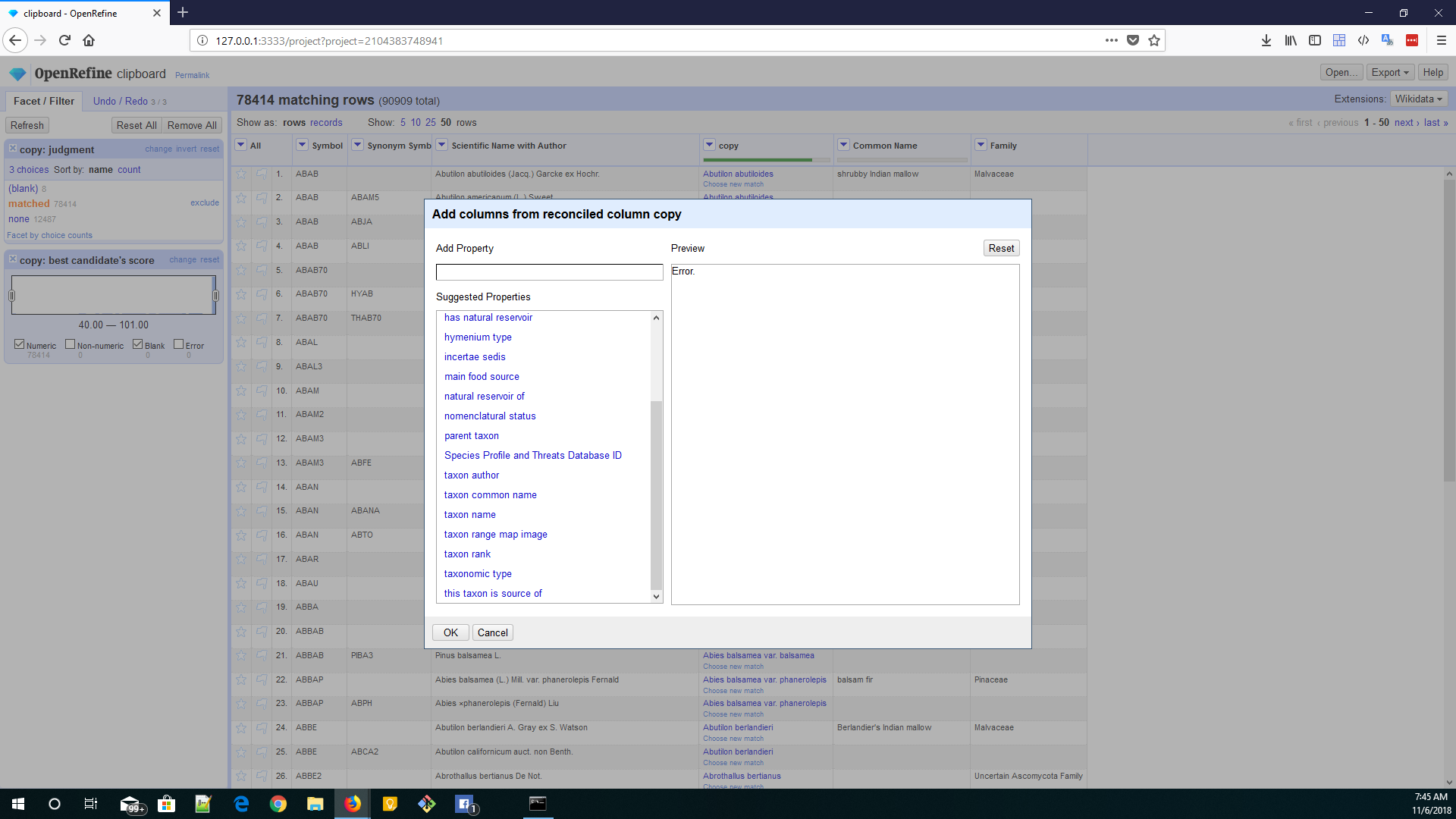Select 'parent taxon' suggested property
This screenshot has height=819, width=1456.
472,436
